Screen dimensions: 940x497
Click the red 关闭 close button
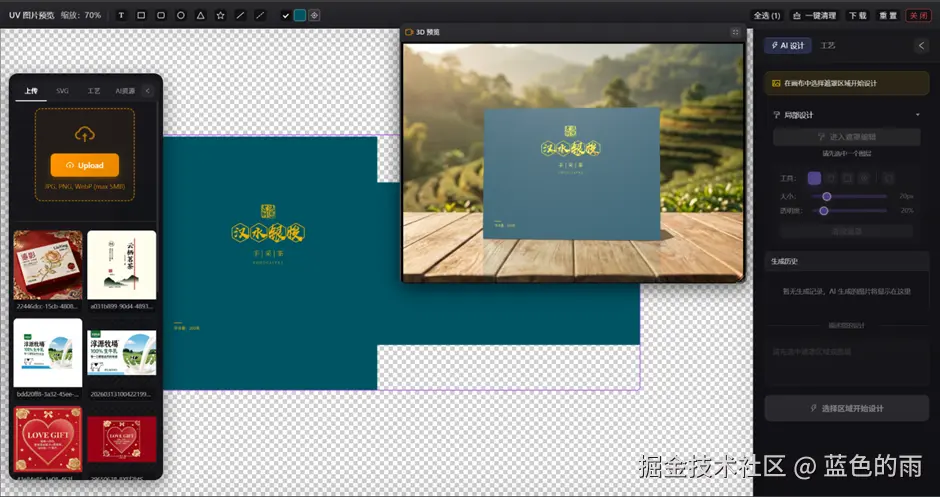point(918,16)
